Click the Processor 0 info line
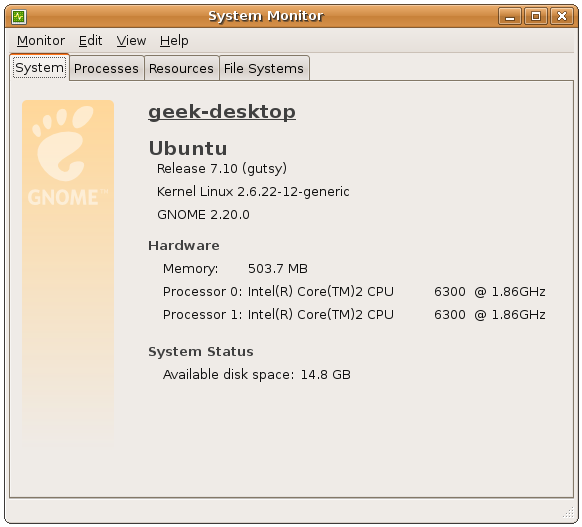Screen dimensions: 582x527 coord(354,292)
